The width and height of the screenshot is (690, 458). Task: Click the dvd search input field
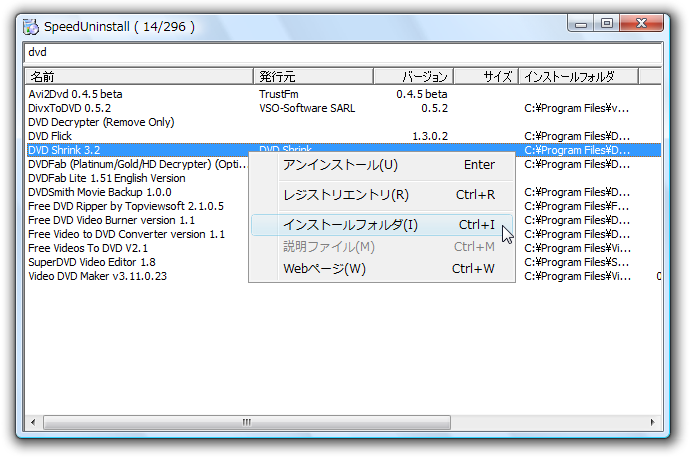tap(343, 52)
